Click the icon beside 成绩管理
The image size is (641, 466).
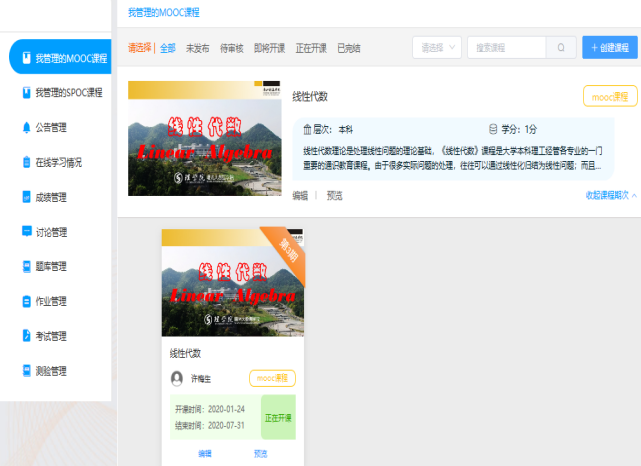pos(26,197)
